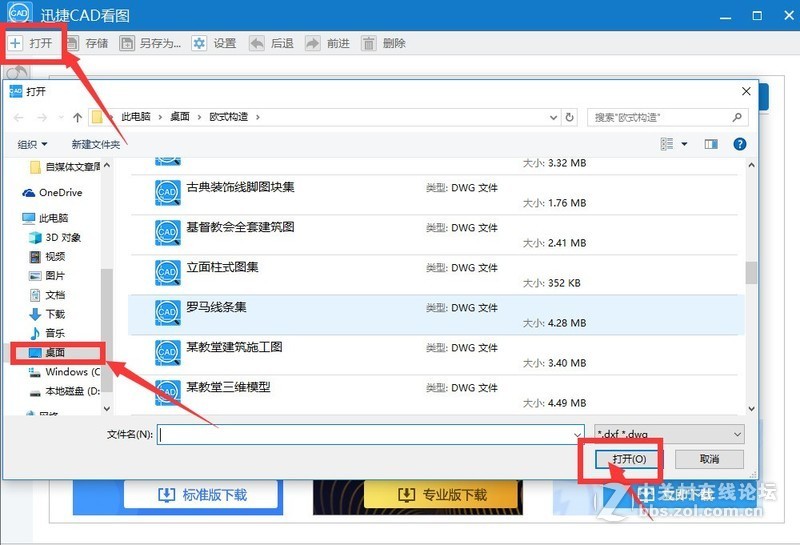Click the CAD icon of 立面柱式图集
The width and height of the screenshot is (800, 545).
[167, 272]
